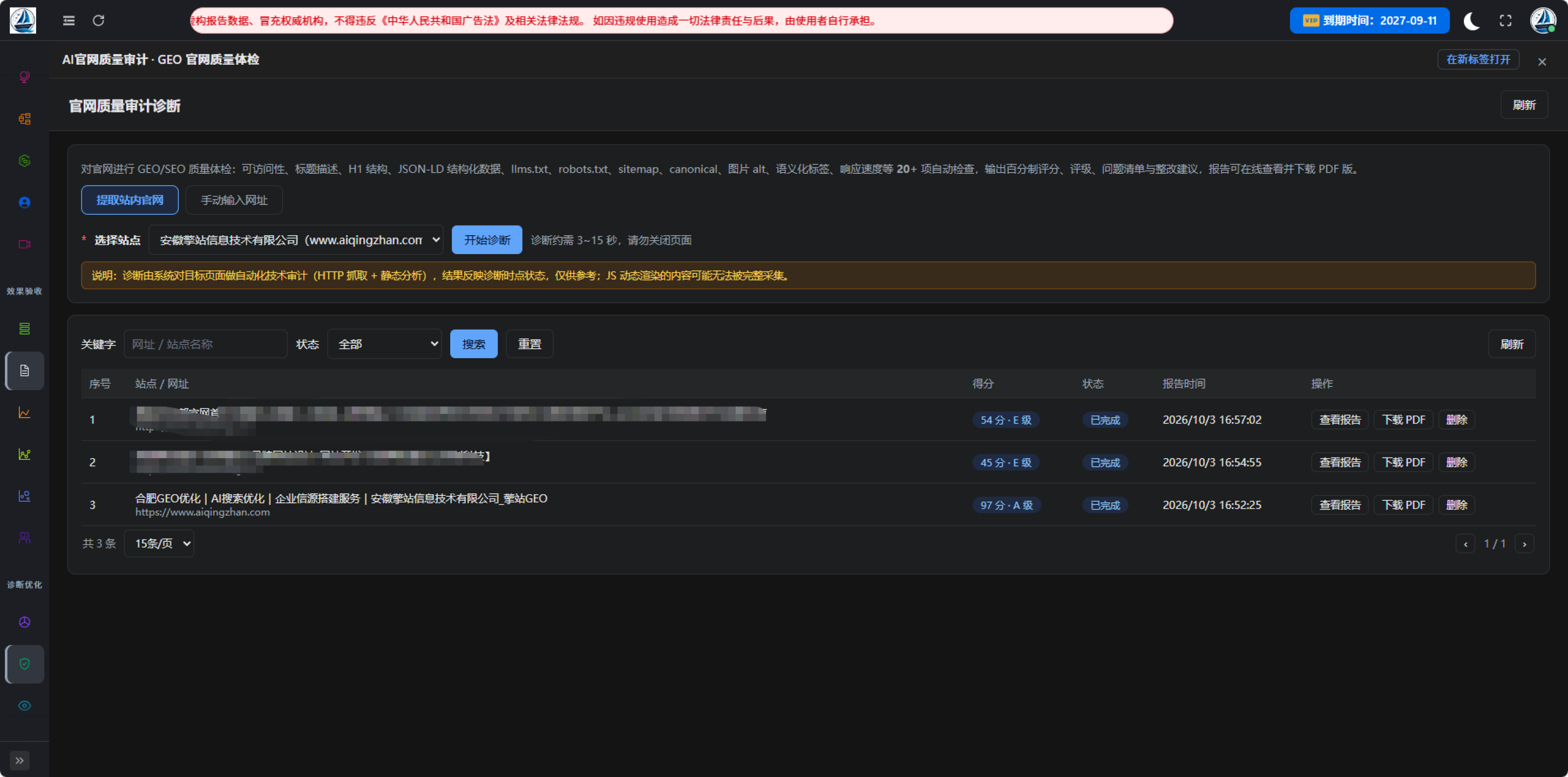Toggle the menu collapse icon in the header
1568x777 pixels.
tap(69, 21)
